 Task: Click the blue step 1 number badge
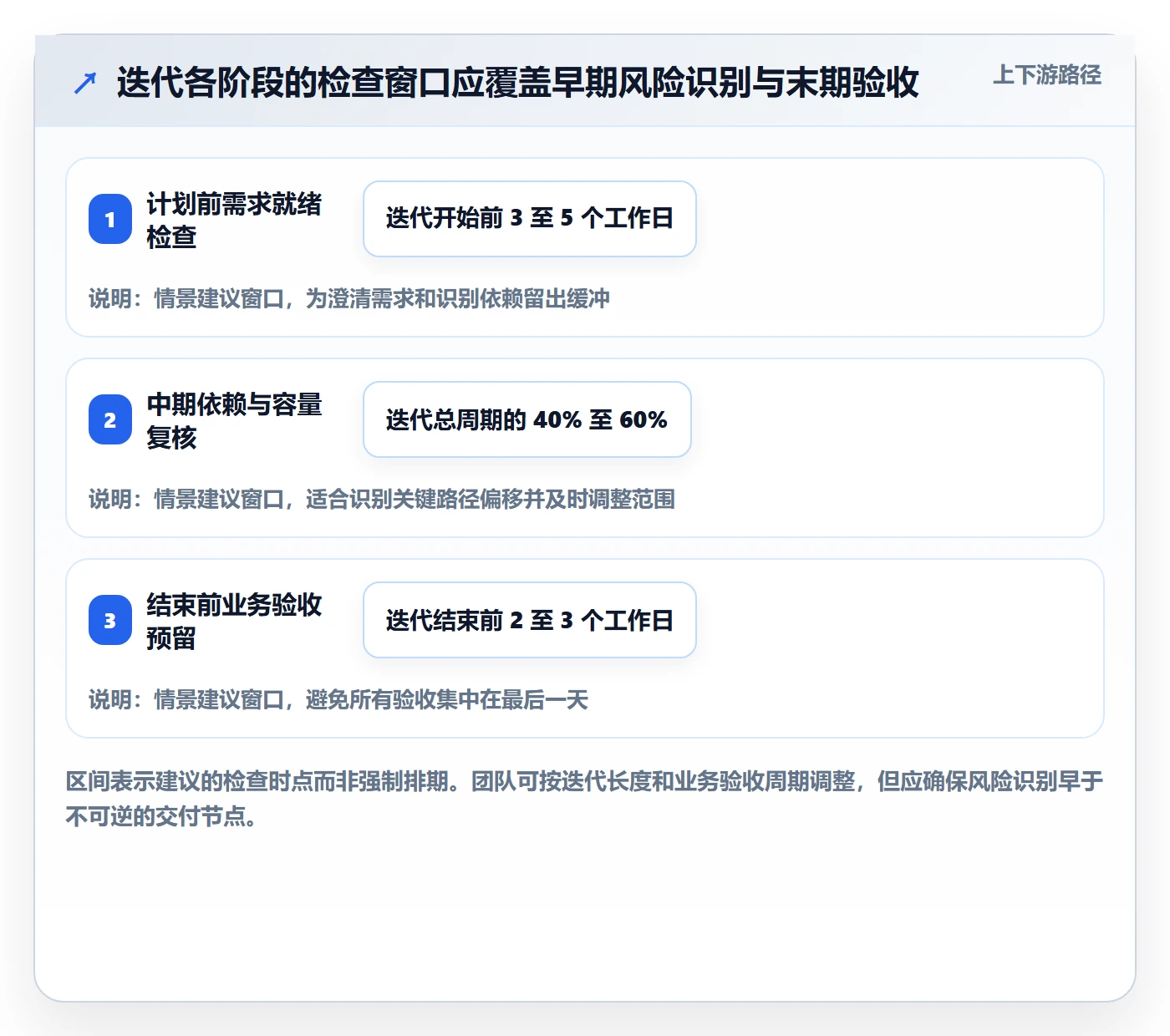pos(110,219)
